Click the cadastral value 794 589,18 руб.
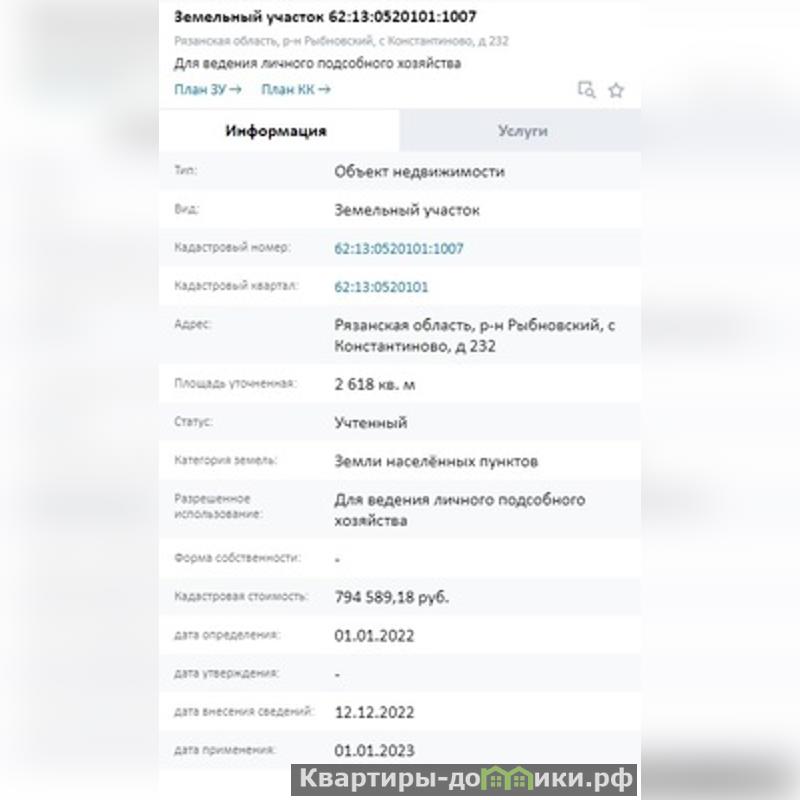The image size is (800, 800). pyautogui.click(x=392, y=597)
